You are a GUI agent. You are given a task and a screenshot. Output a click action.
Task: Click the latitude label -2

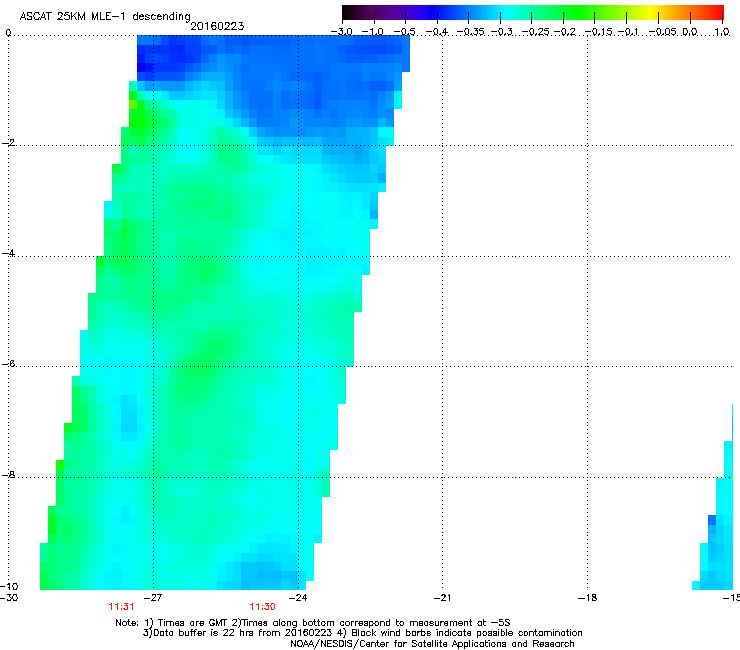8,143
